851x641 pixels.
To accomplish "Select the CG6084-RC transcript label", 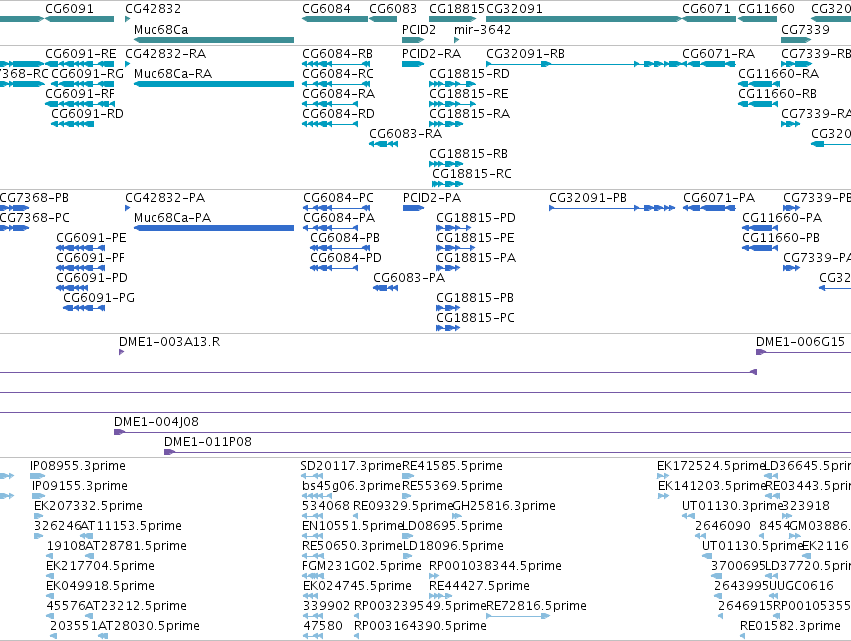I will pos(338,74).
